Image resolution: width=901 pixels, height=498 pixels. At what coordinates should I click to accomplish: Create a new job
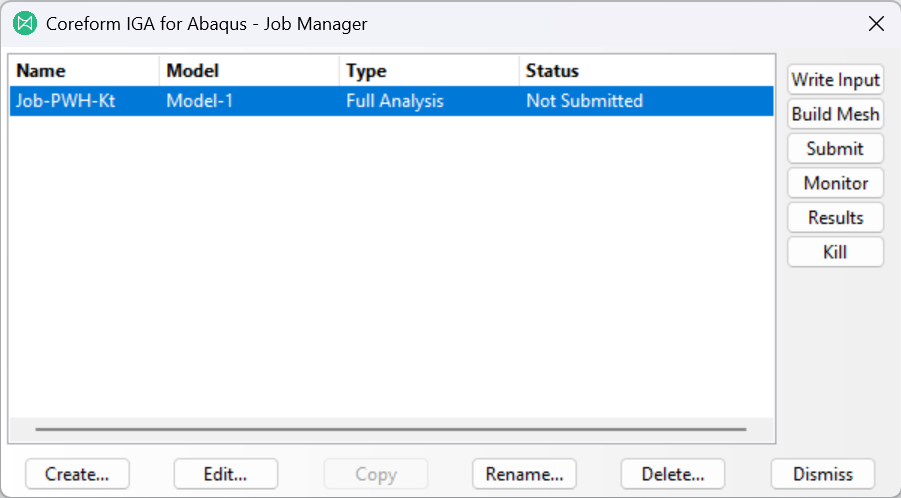click(x=77, y=474)
